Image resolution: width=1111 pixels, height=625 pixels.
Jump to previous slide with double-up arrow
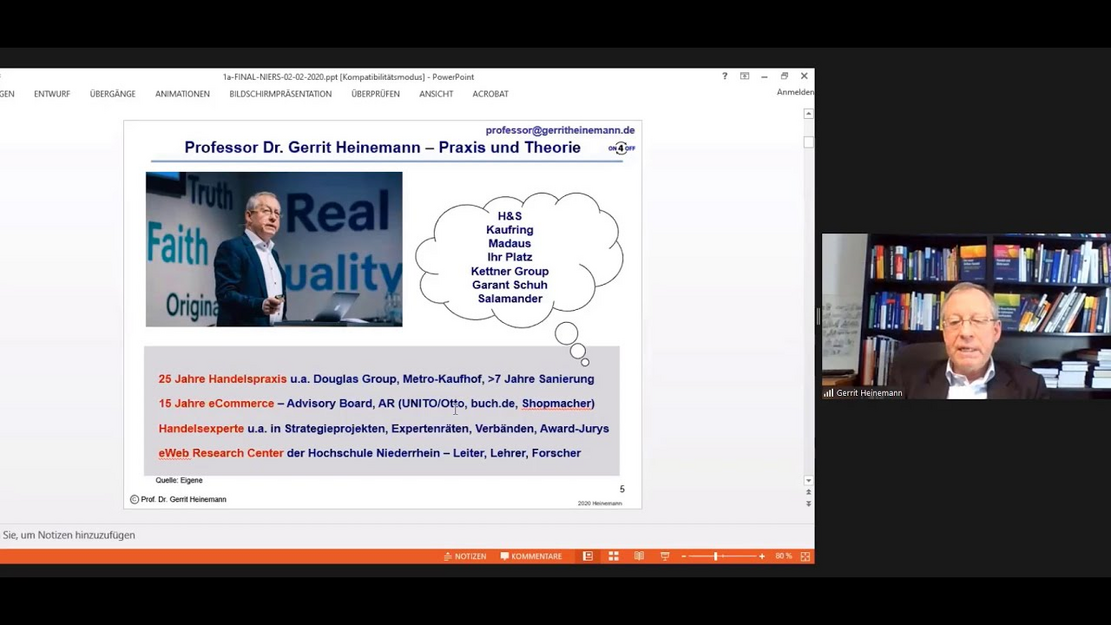tap(809, 492)
